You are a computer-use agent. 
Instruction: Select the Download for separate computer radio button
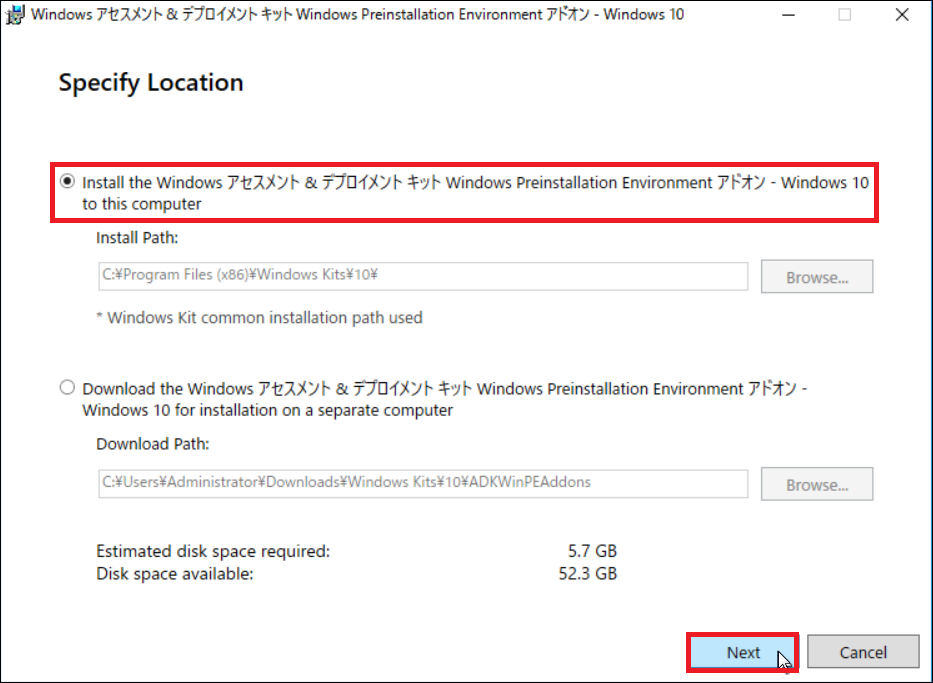click(x=67, y=387)
